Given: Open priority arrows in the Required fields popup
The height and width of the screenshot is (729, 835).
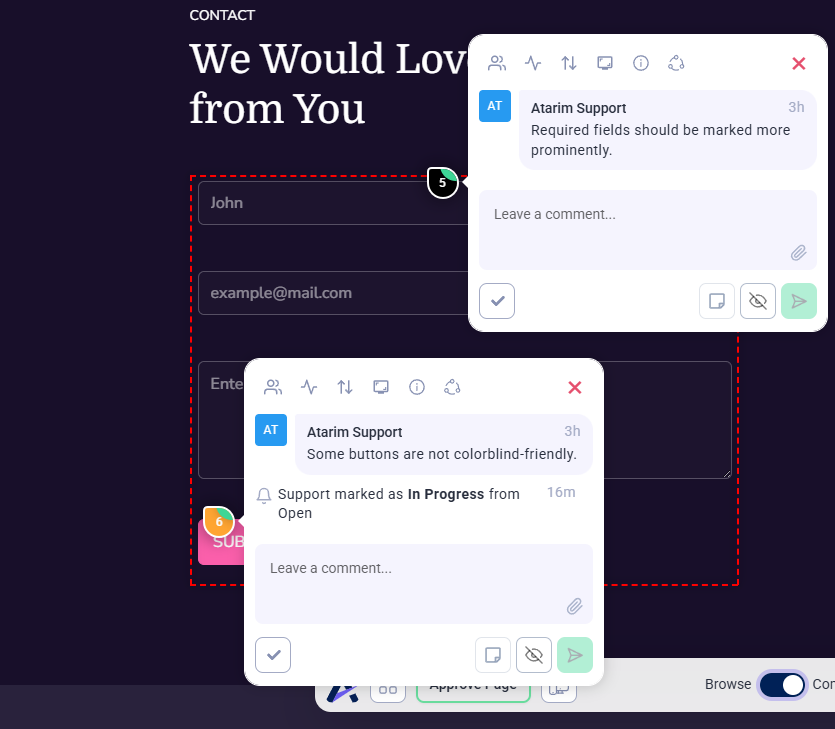Looking at the screenshot, I should tap(569, 63).
